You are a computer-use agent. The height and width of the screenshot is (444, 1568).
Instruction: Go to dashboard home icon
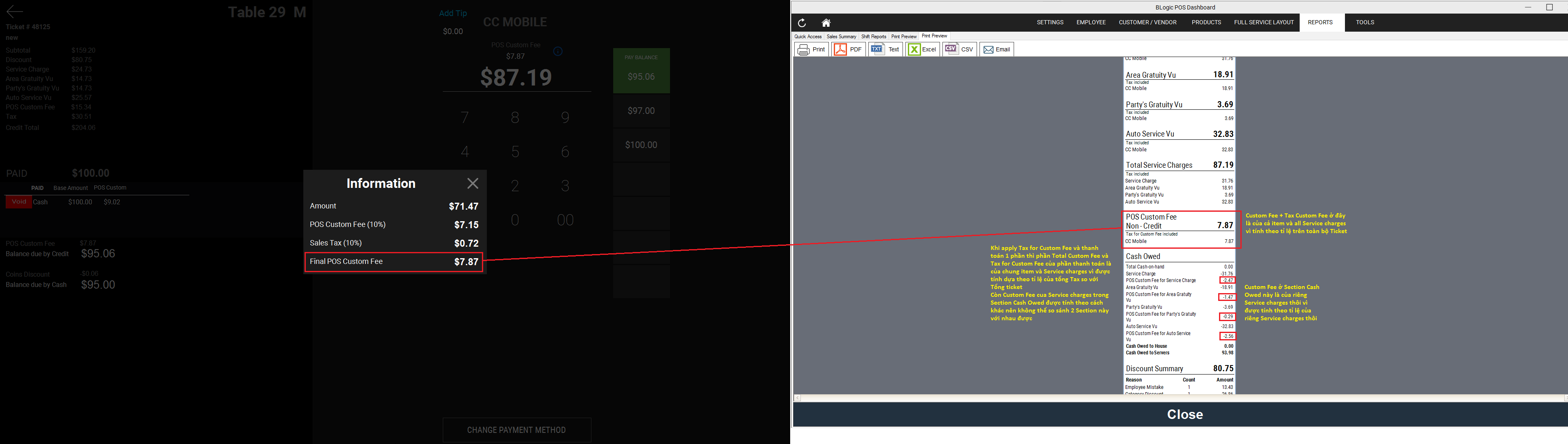[x=826, y=23]
